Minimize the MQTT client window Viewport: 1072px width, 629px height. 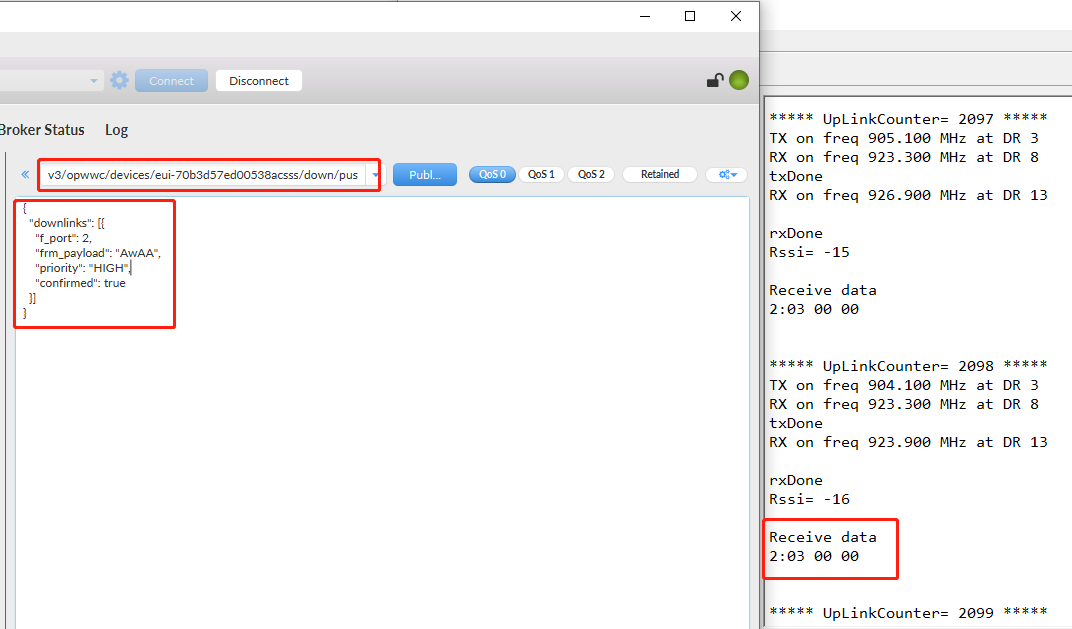click(645, 16)
